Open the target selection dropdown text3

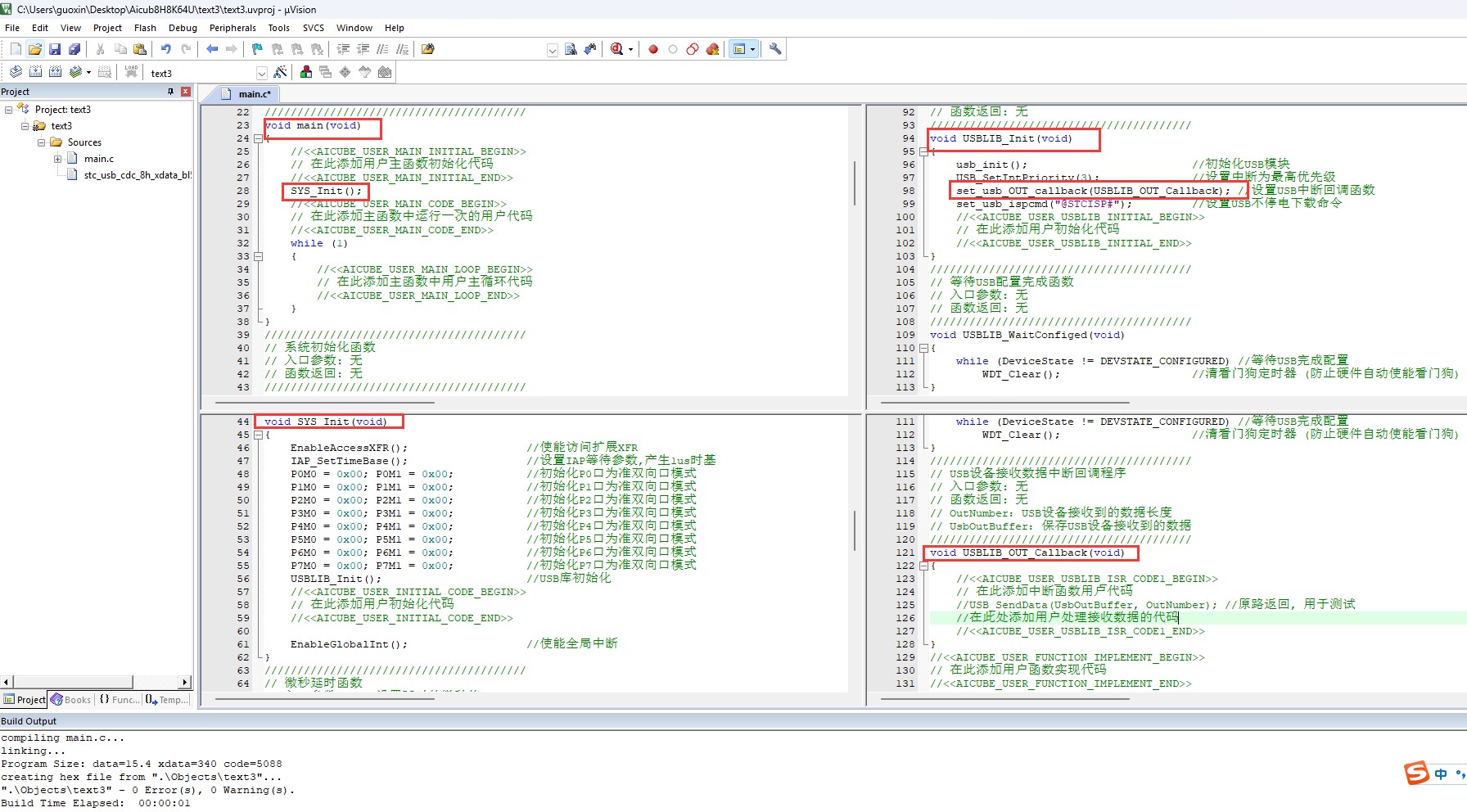pos(262,73)
